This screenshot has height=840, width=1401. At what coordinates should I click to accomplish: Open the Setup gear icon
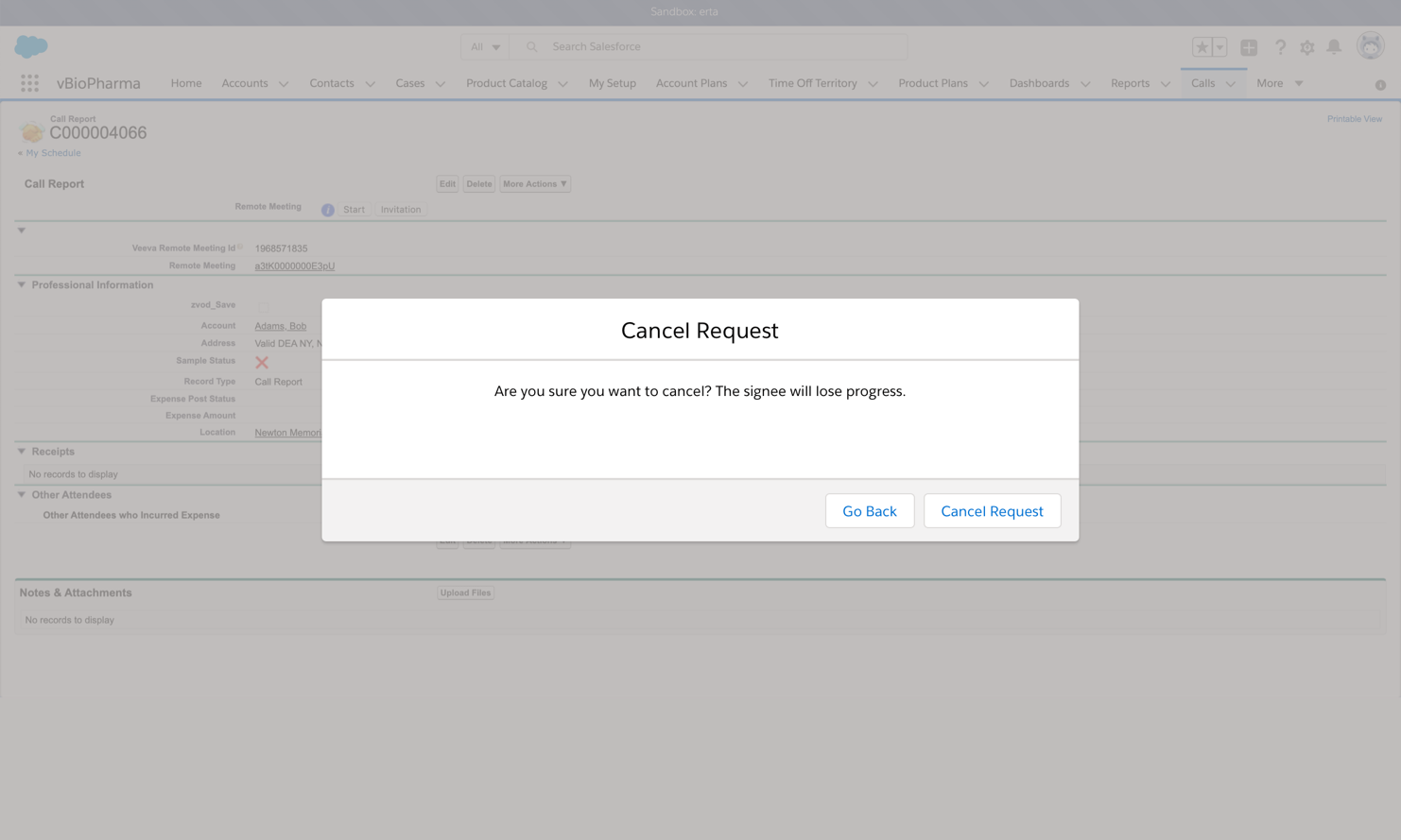click(x=1307, y=47)
